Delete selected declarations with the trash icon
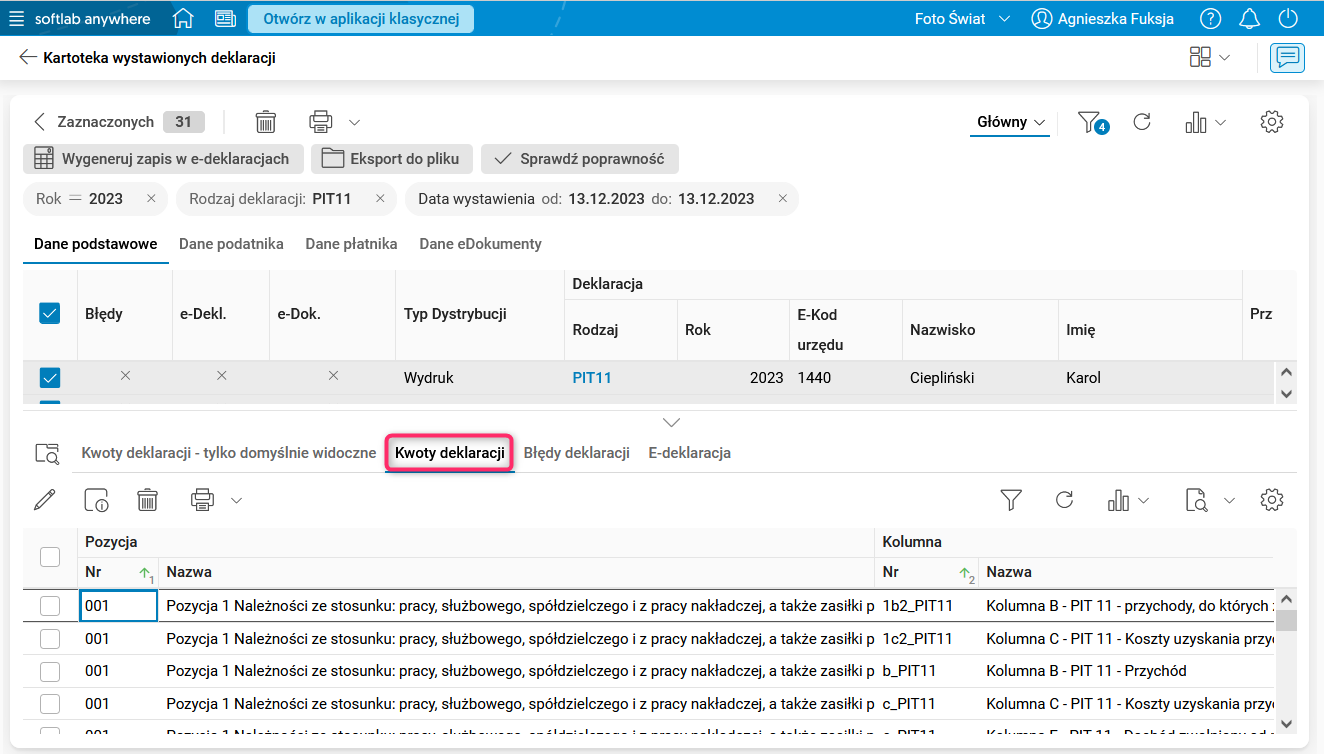 coord(266,122)
